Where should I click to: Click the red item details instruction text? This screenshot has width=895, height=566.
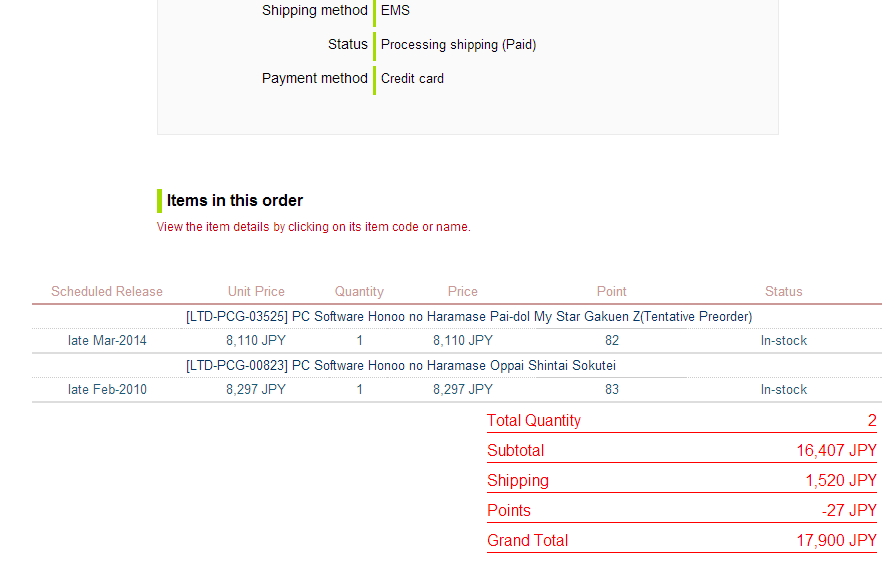pyautogui.click(x=313, y=227)
